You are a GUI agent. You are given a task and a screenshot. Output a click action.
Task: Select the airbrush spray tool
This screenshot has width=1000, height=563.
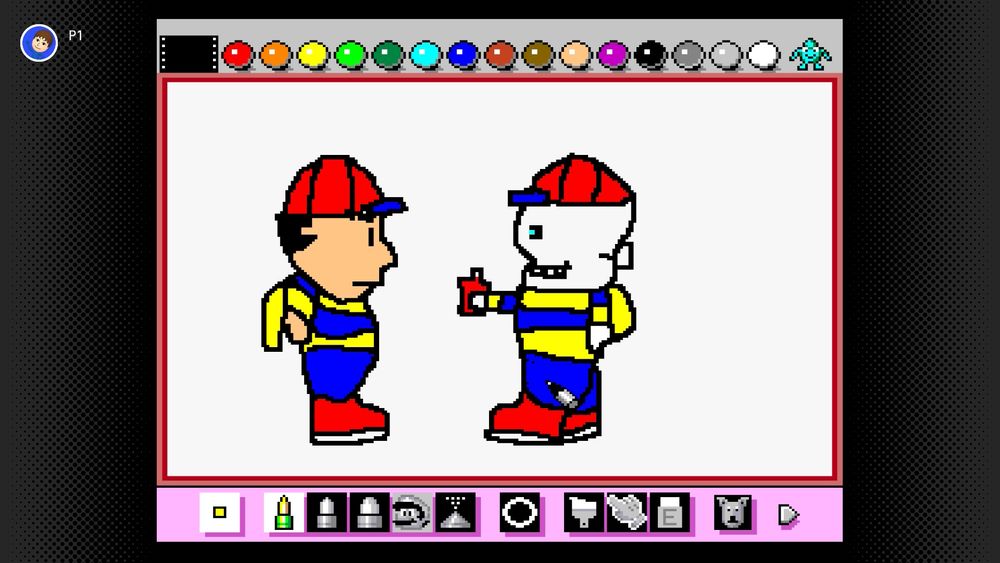tap(455, 512)
